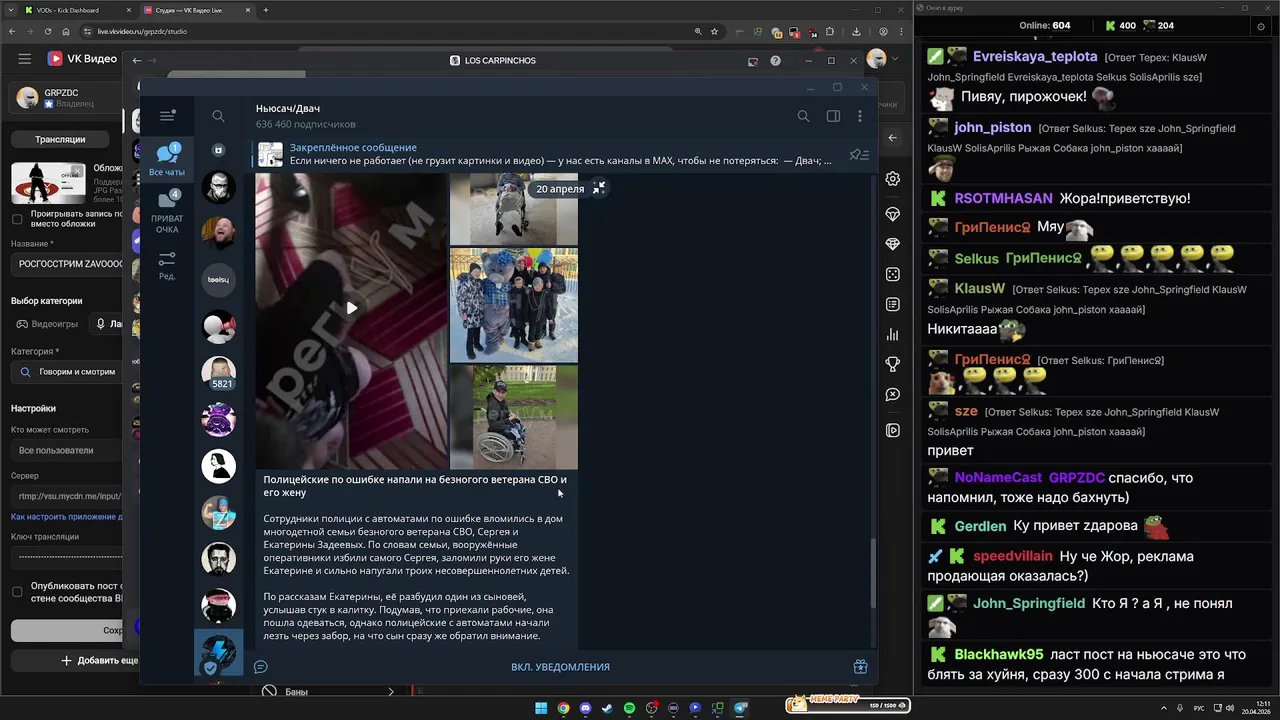Image resolution: width=1280 pixels, height=720 pixels.
Task: Open the dice icon in chat sidebar
Action: (x=893, y=274)
